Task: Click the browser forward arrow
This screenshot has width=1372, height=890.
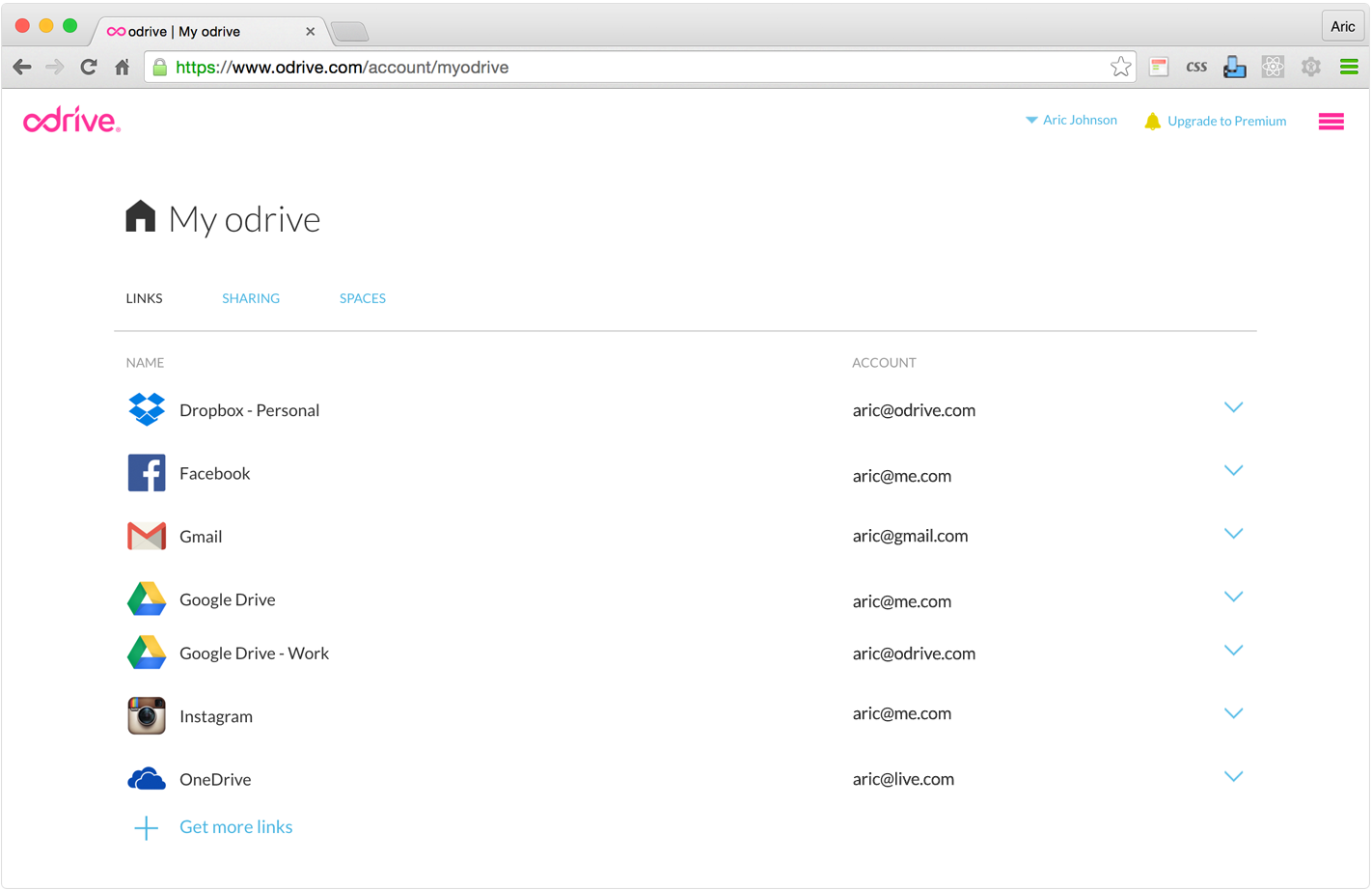Action: coord(55,67)
